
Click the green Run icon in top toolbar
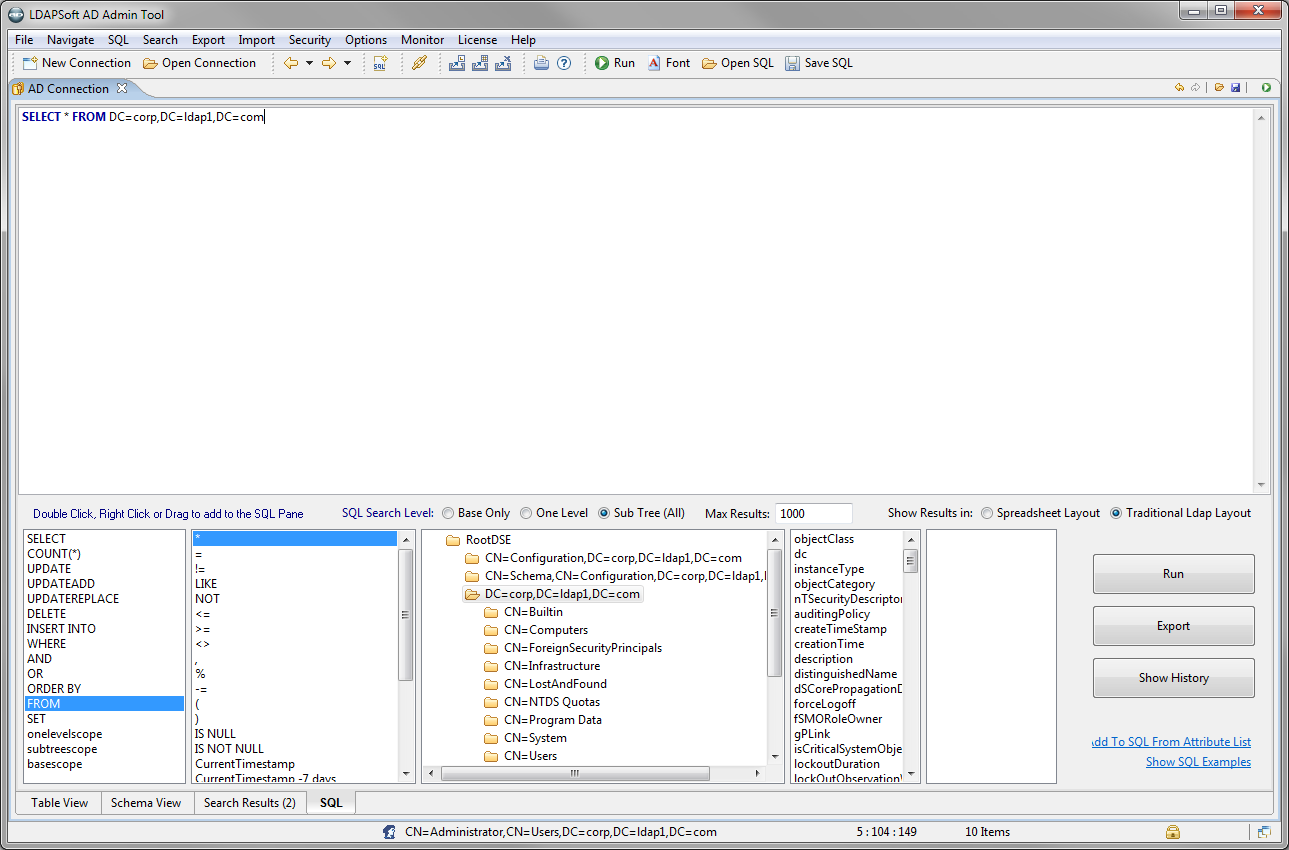(602, 63)
